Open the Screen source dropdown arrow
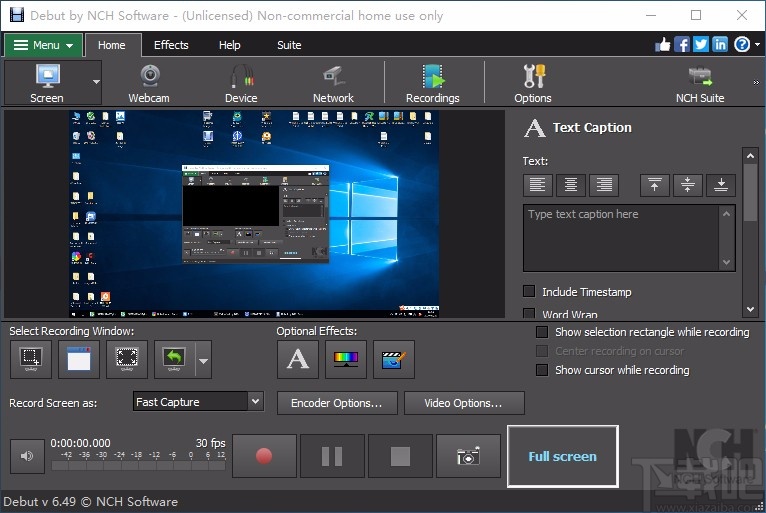The image size is (766, 513). [96, 82]
